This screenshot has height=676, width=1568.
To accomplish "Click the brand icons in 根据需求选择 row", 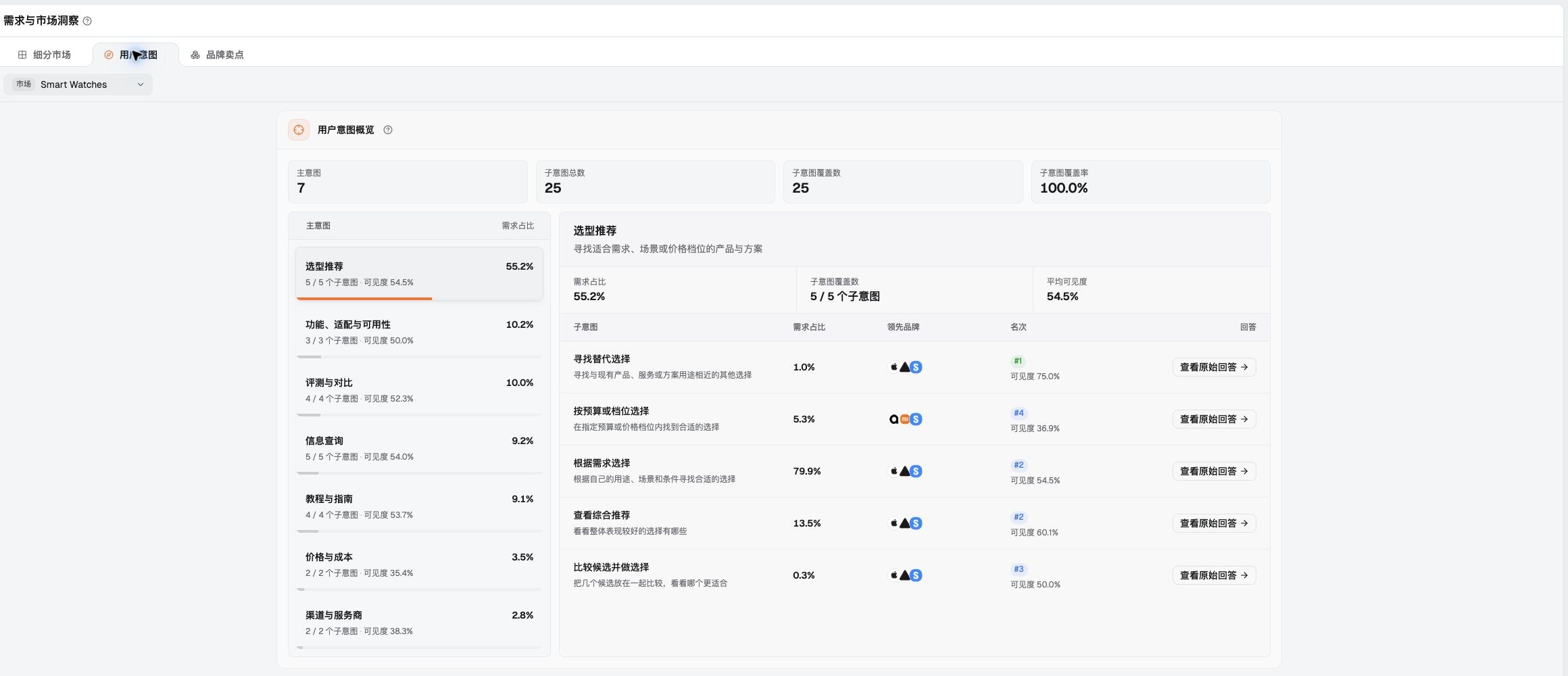I will tap(906, 471).
